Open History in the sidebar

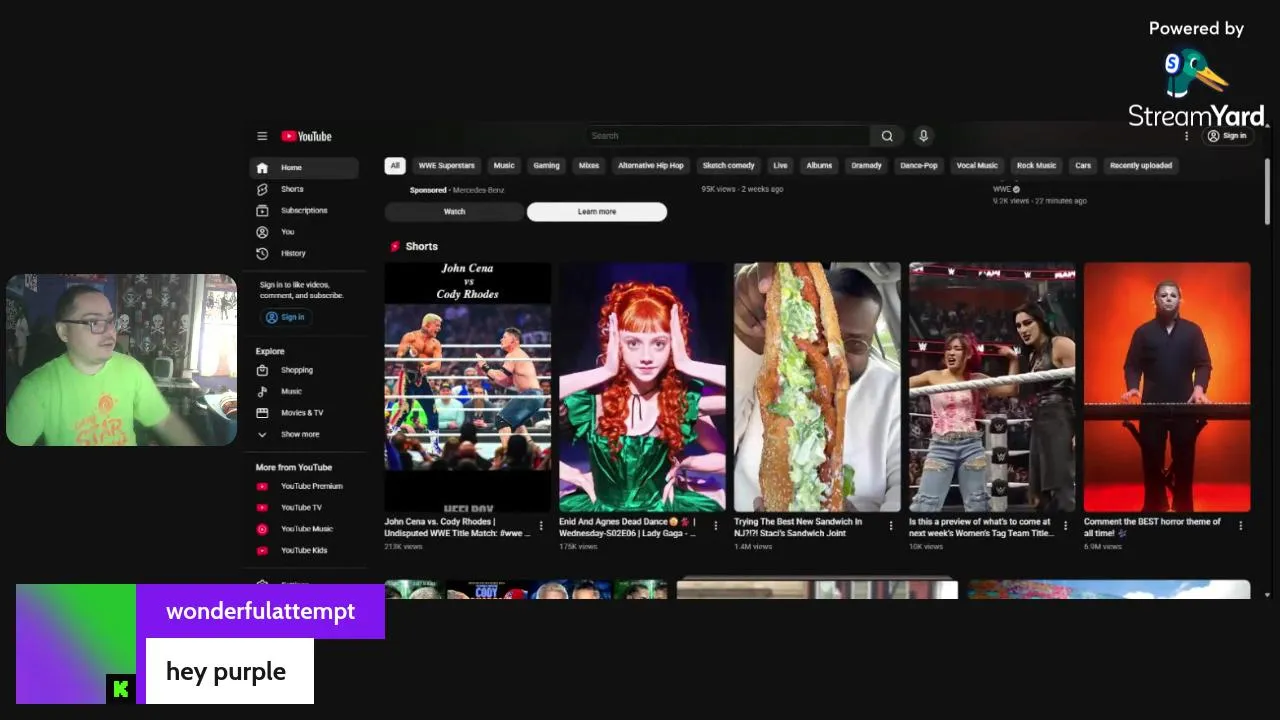click(304, 253)
